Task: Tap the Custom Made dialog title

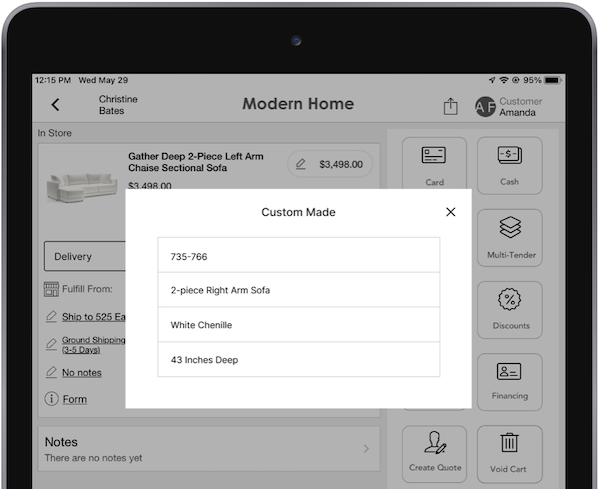Action: (x=298, y=212)
